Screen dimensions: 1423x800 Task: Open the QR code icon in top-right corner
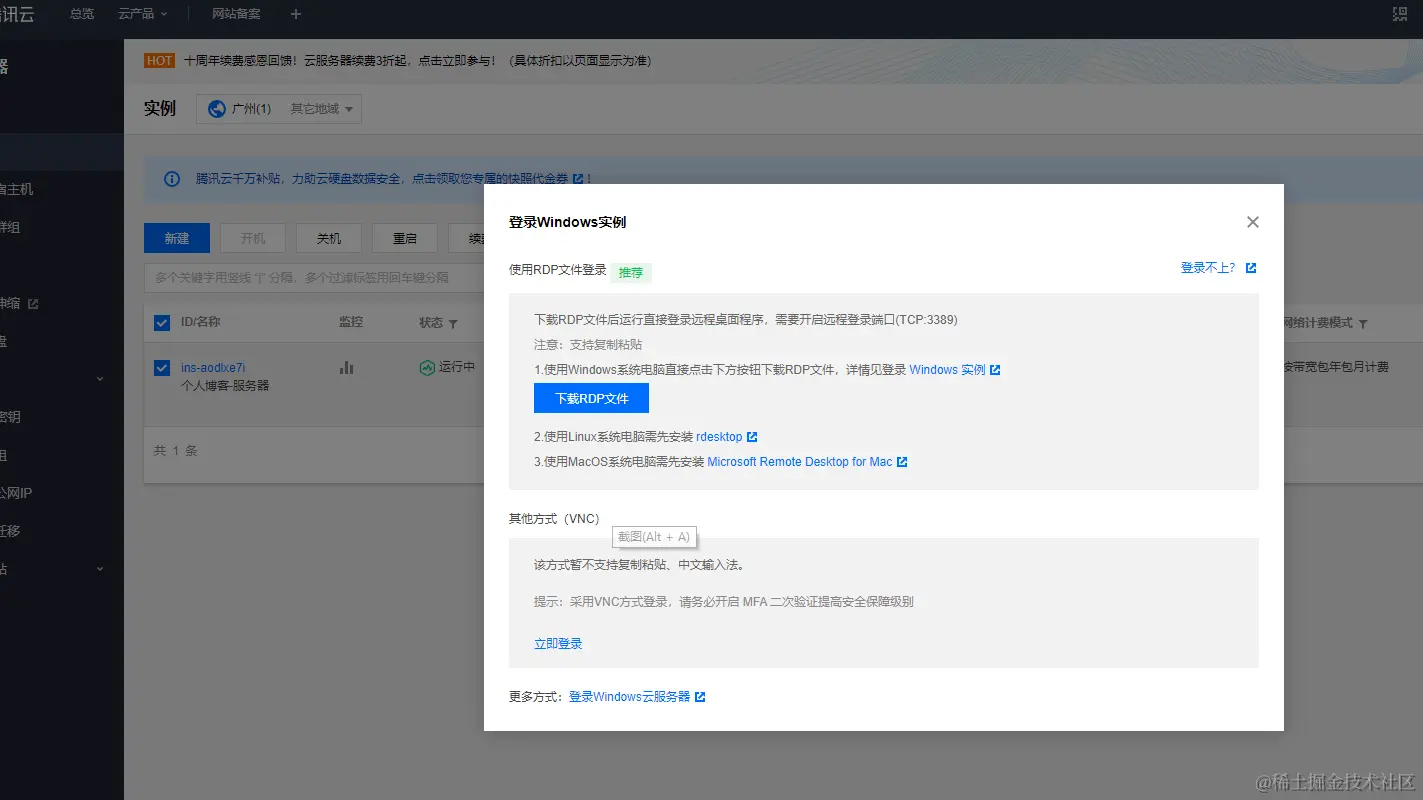point(1400,14)
